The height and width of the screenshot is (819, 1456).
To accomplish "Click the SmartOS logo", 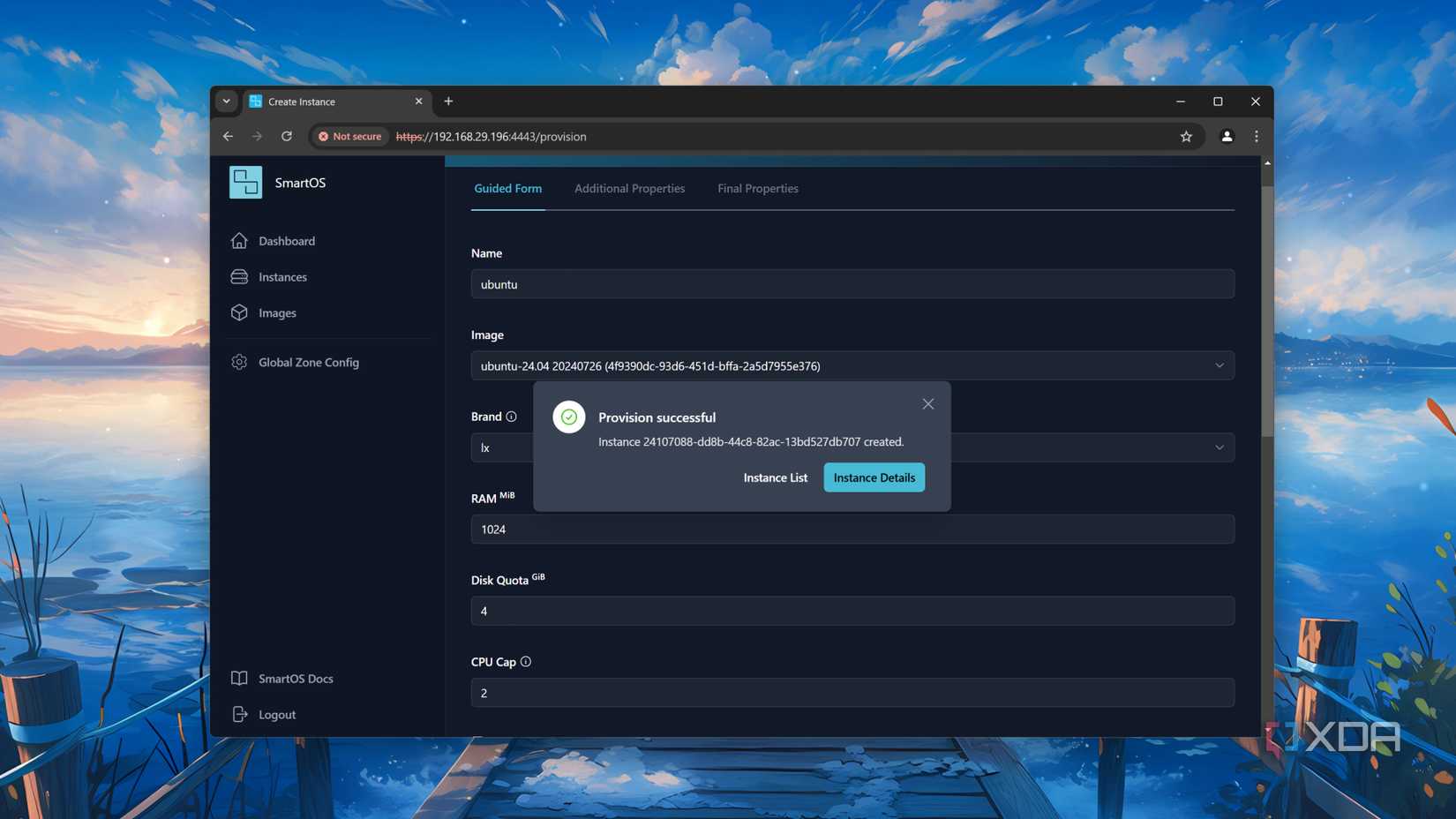I will [245, 182].
